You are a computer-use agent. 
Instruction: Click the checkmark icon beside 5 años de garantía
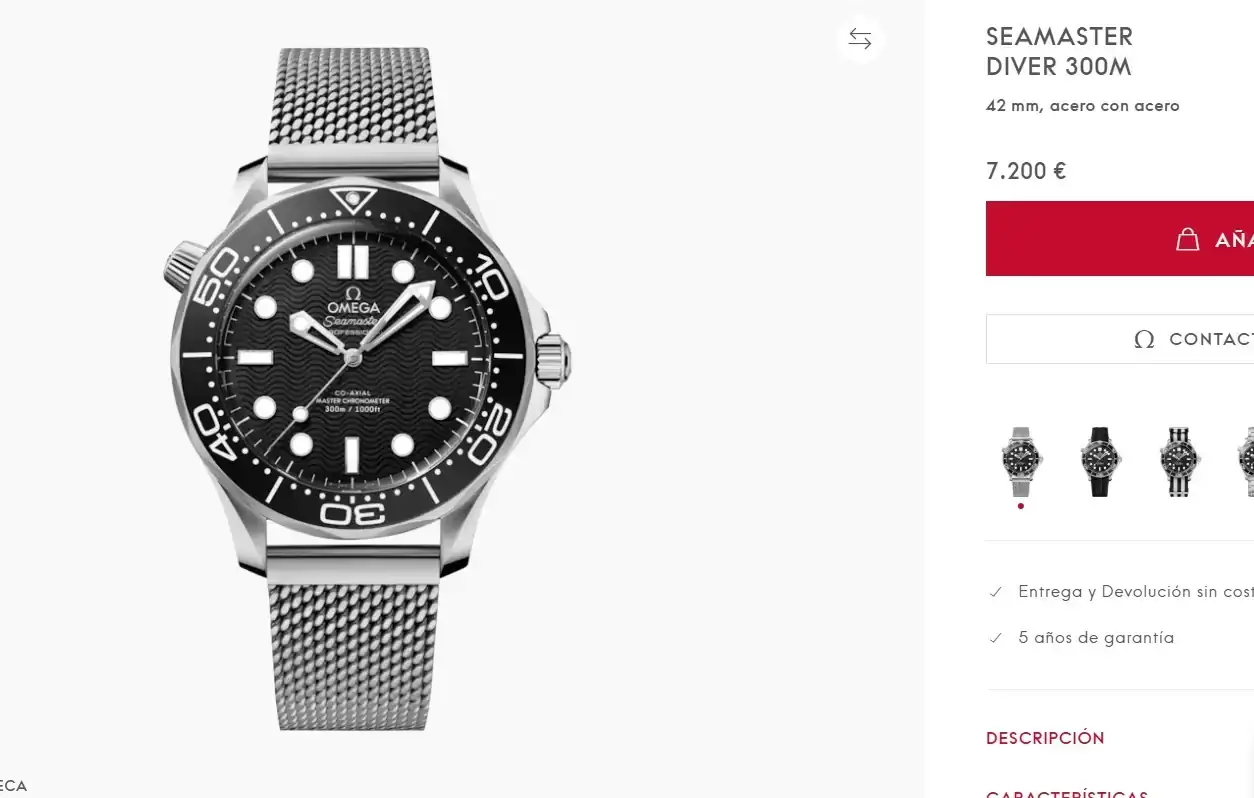click(996, 638)
